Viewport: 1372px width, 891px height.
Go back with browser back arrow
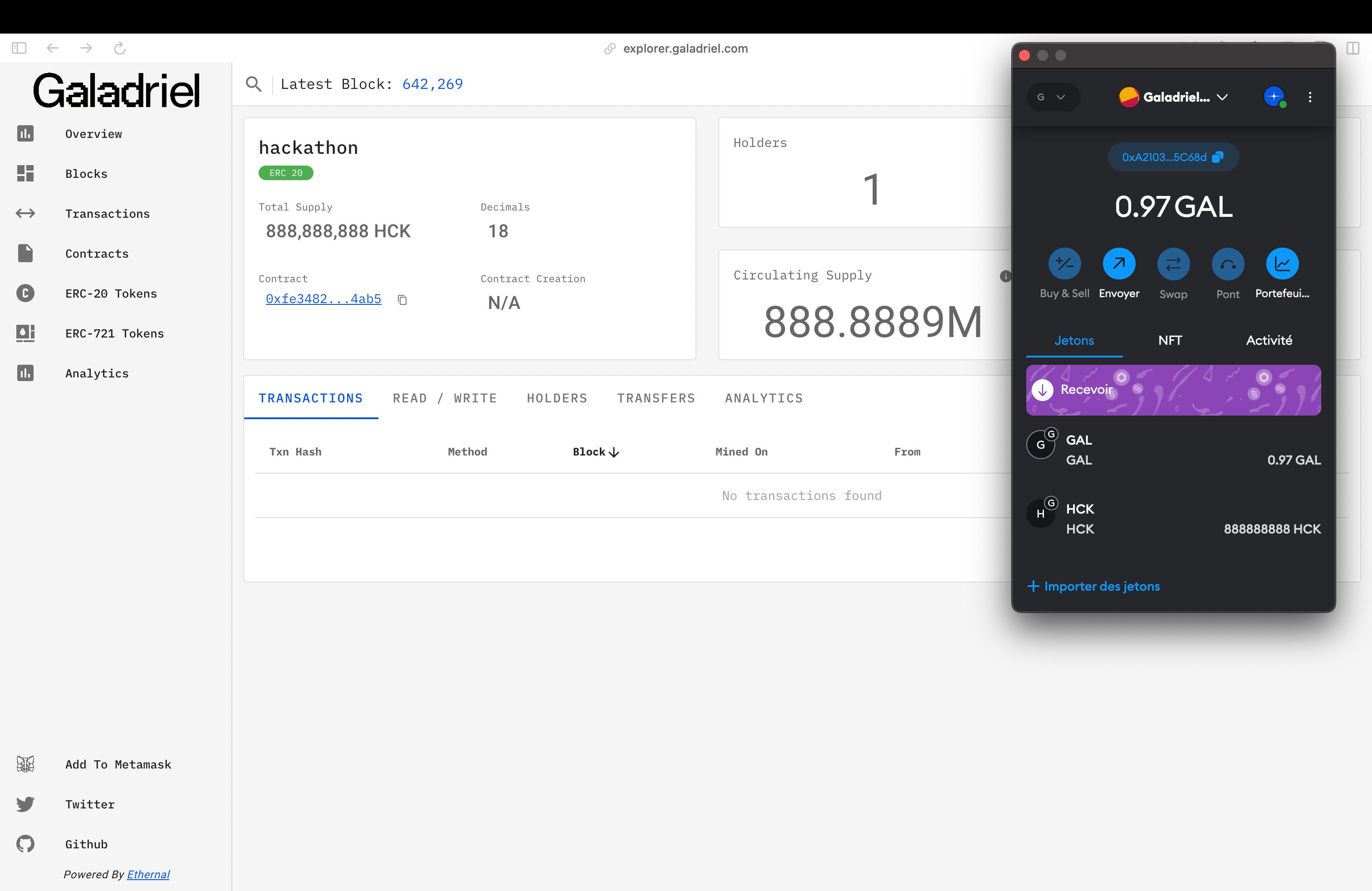click(x=53, y=49)
